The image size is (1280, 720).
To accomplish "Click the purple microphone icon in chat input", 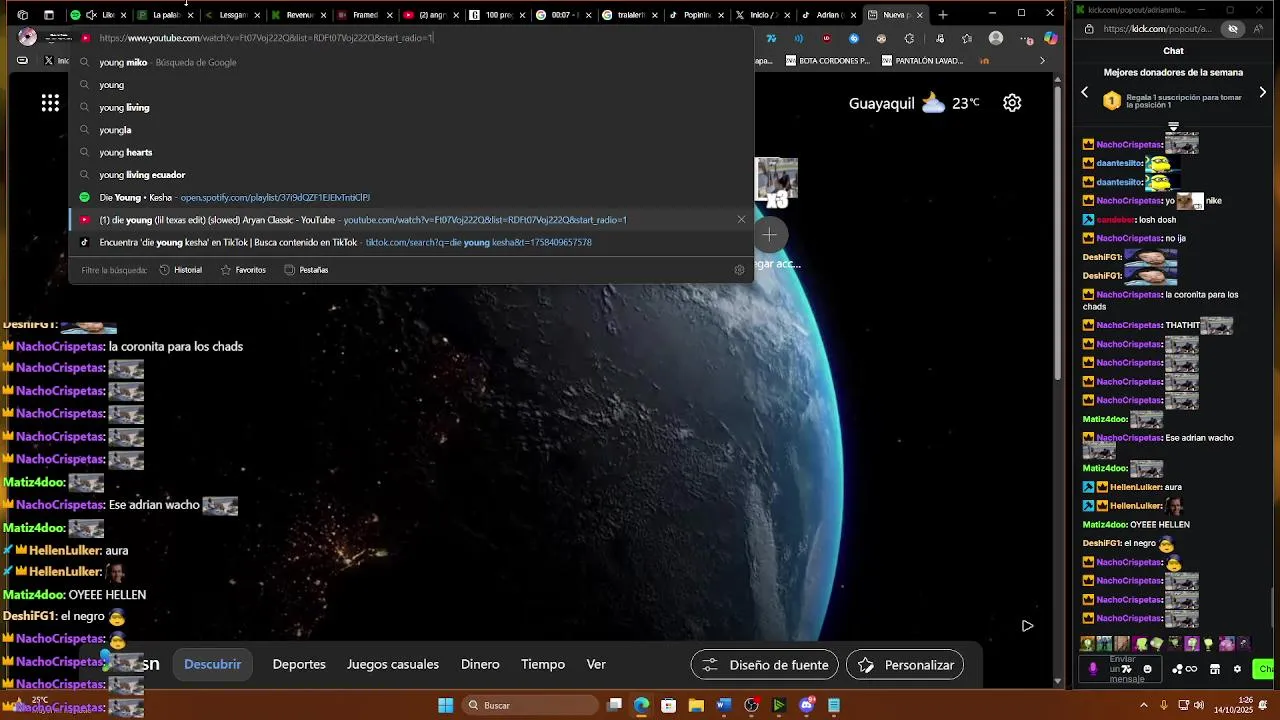I will tap(1092, 669).
